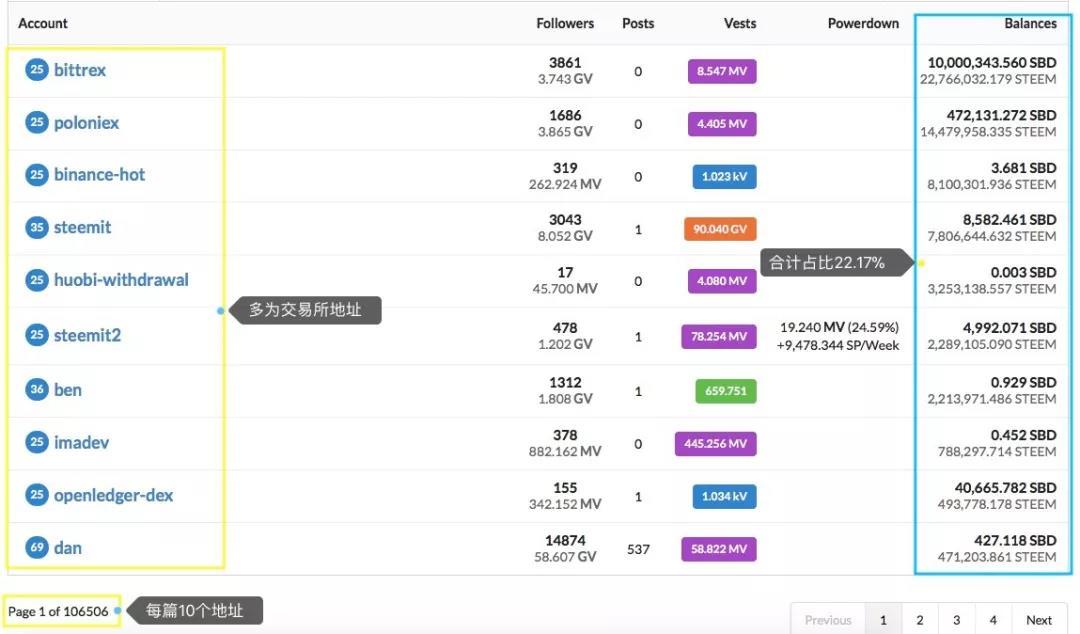
Task: Click the orange 90.040 GV vests label
Action: pyautogui.click(x=720, y=229)
